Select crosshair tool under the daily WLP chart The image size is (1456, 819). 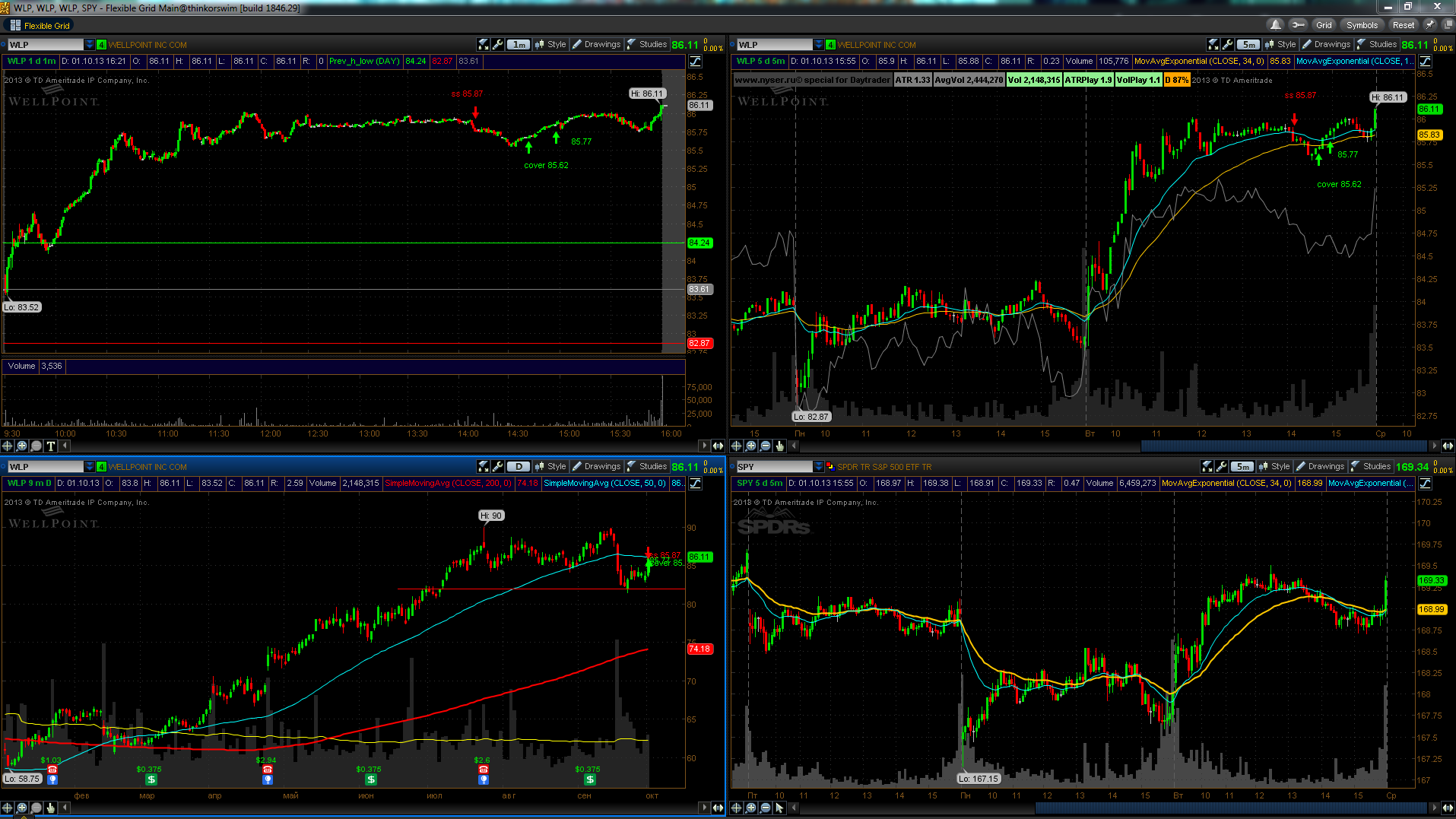pyautogui.click(x=8, y=808)
